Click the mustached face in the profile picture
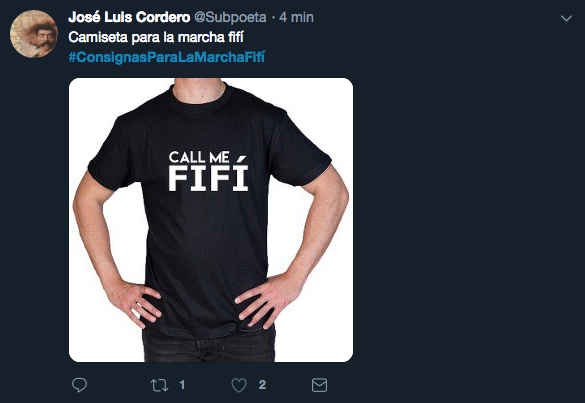 pyautogui.click(x=43, y=37)
